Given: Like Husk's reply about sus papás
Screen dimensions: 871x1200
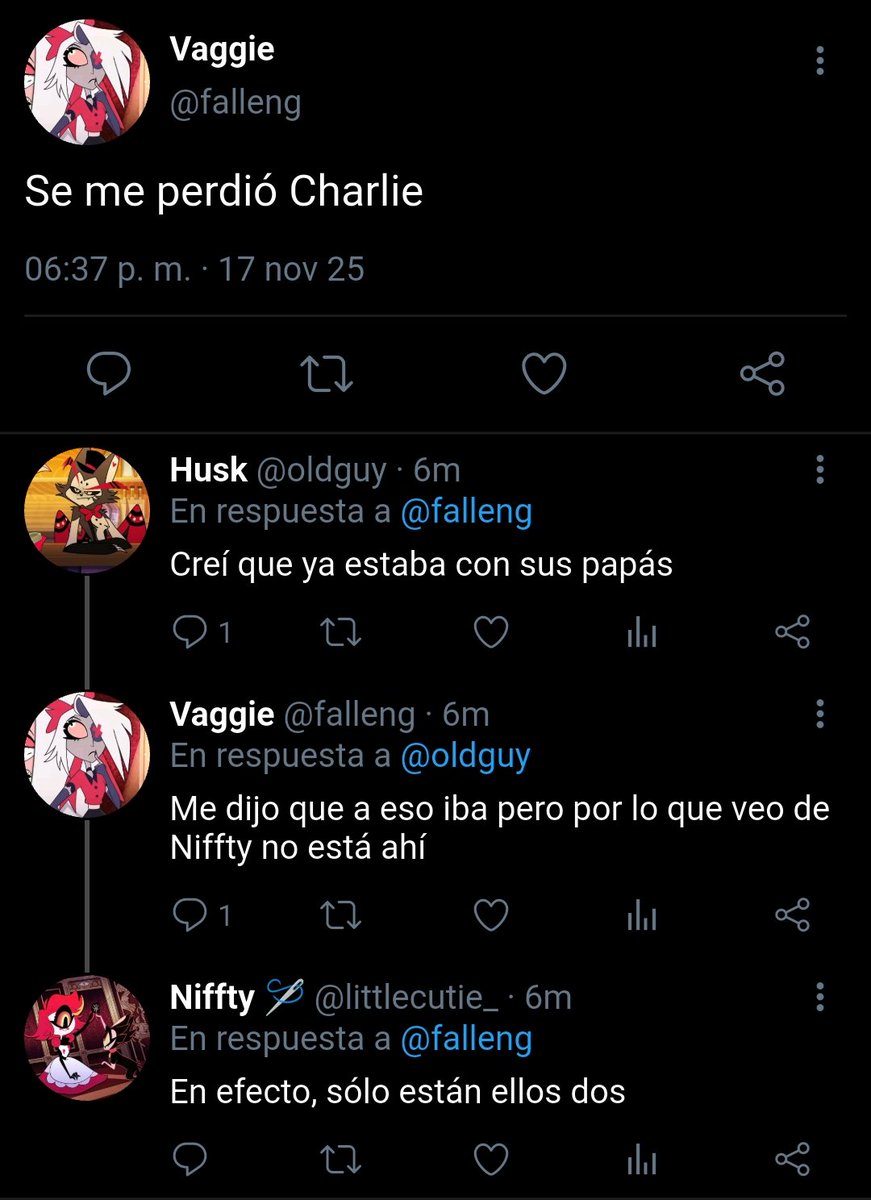Looking at the screenshot, I should [490, 632].
